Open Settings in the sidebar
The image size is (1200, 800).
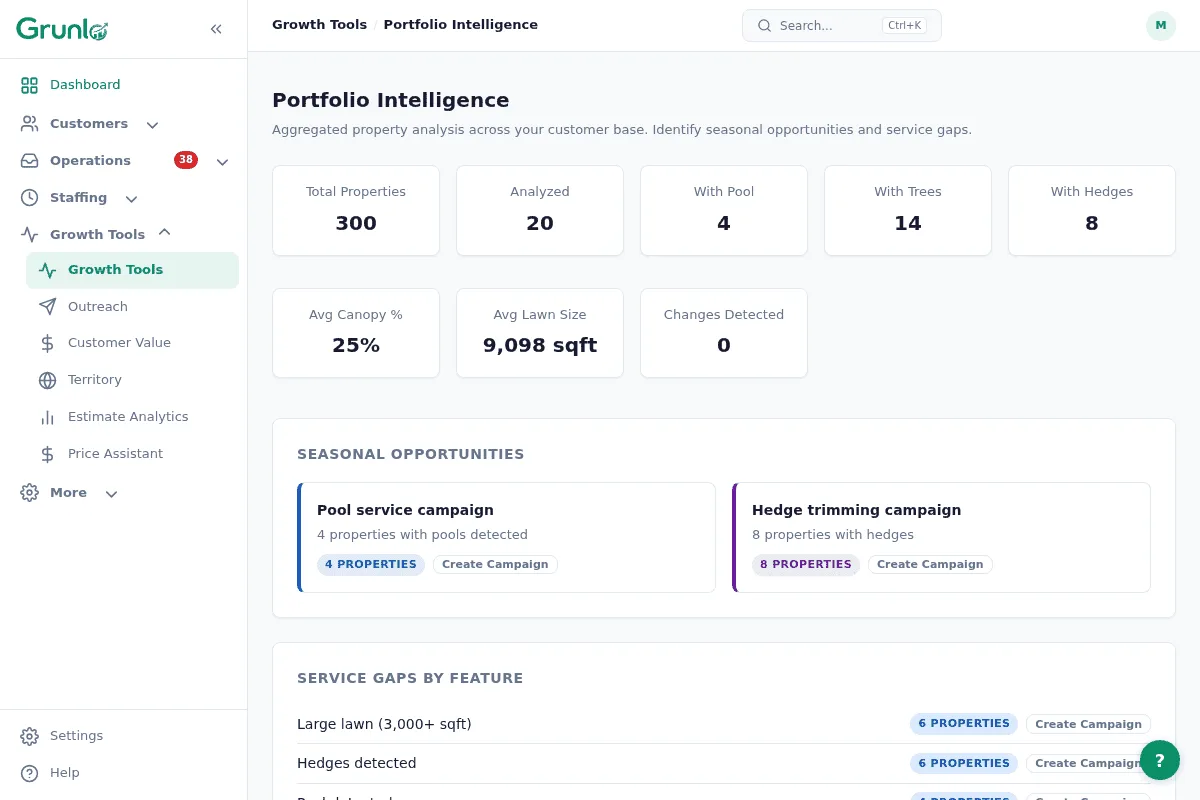[x=124, y=736]
